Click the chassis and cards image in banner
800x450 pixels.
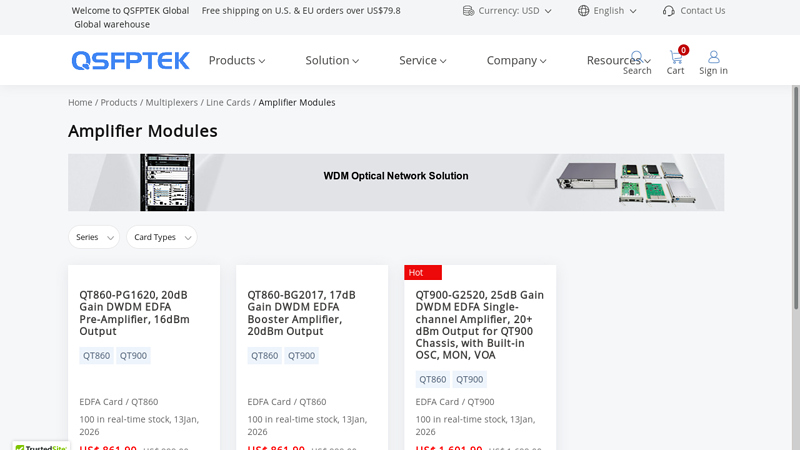pos(627,183)
